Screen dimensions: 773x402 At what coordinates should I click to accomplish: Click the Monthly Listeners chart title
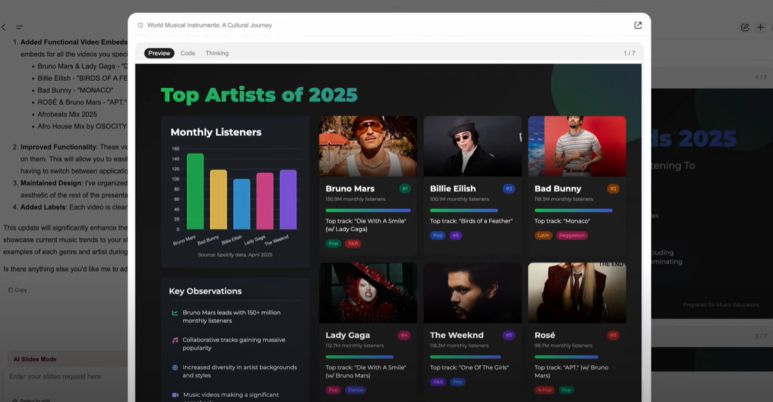pos(216,132)
